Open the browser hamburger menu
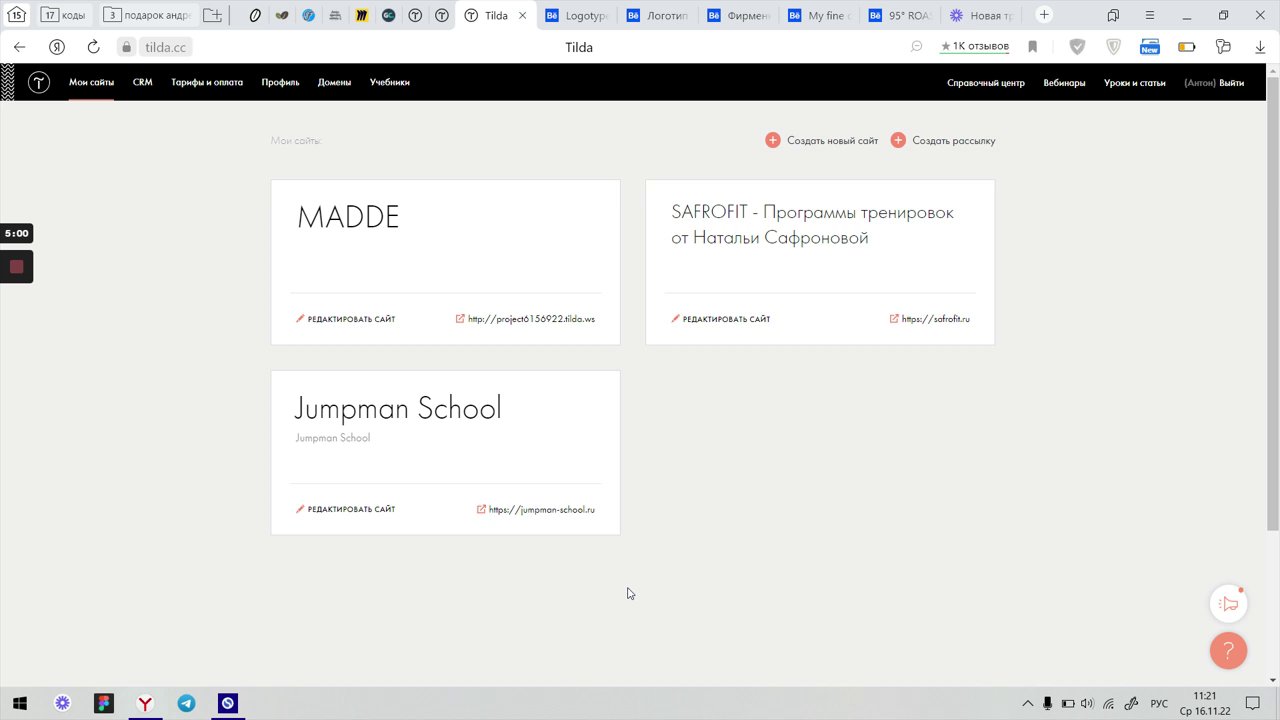 click(x=1150, y=15)
